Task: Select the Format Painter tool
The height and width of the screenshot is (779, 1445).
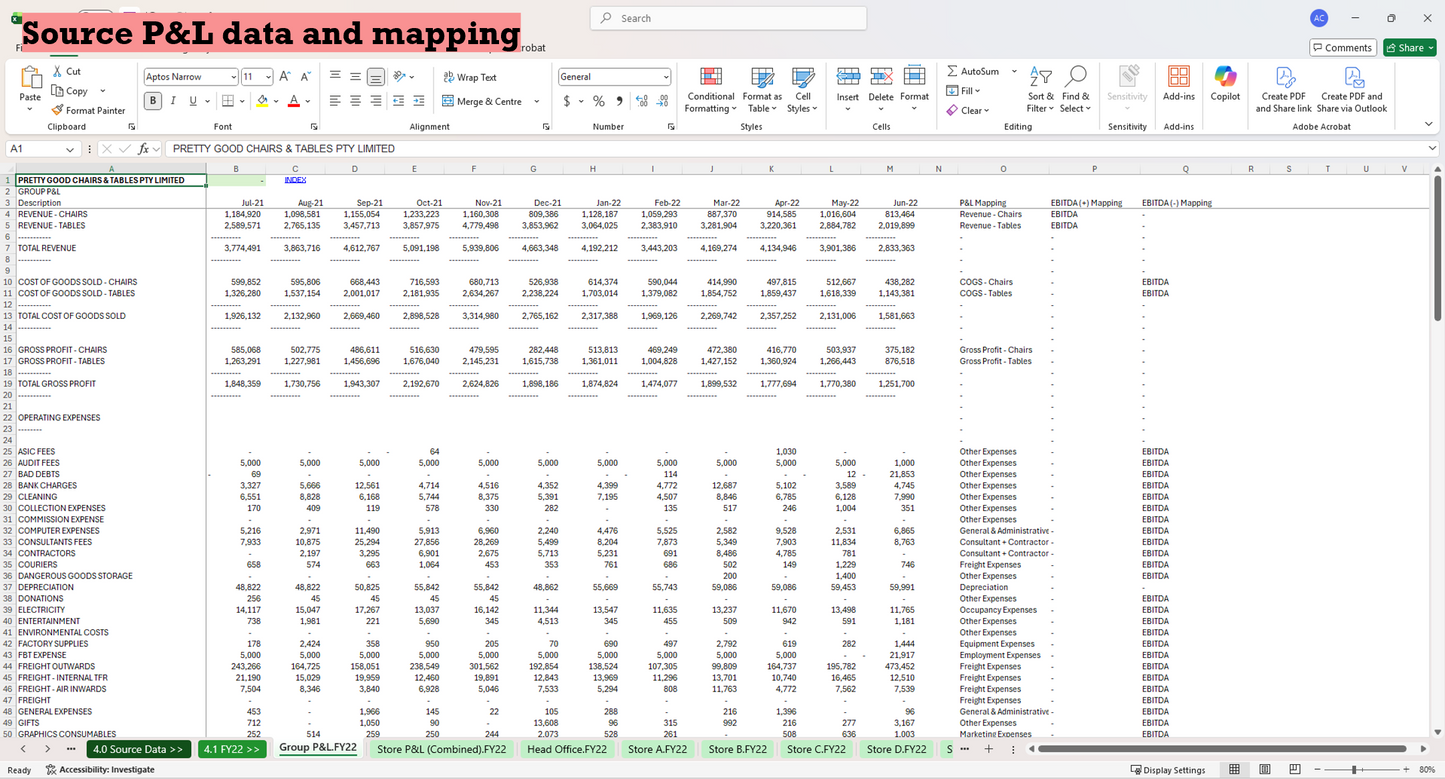Action: tap(89, 110)
